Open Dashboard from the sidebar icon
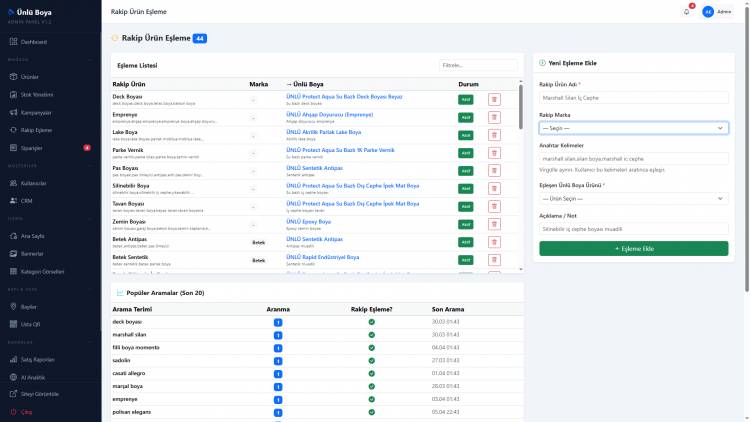Viewport: 750px width, 422px height. [13, 42]
